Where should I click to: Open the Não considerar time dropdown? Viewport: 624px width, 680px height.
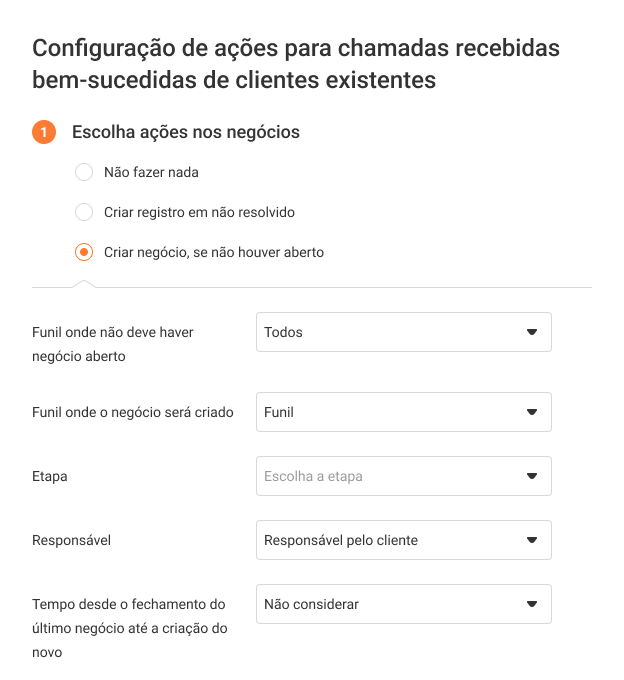tap(390, 604)
